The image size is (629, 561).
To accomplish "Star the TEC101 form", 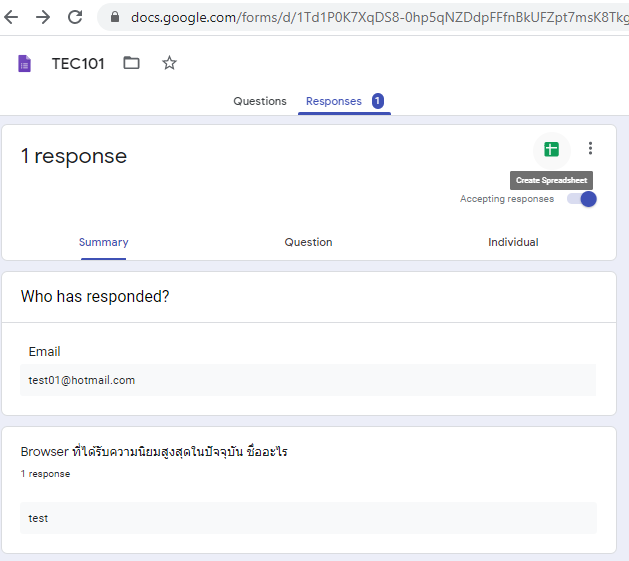I will pyautogui.click(x=169, y=64).
